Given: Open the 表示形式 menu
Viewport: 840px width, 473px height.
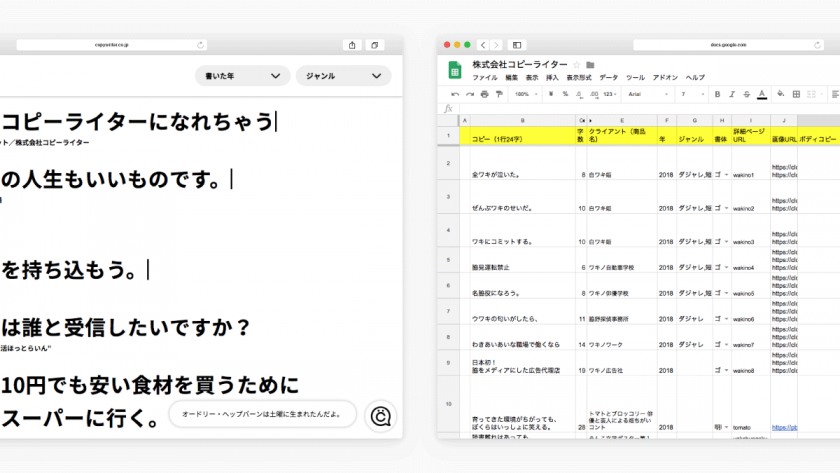Looking at the screenshot, I should [579, 78].
